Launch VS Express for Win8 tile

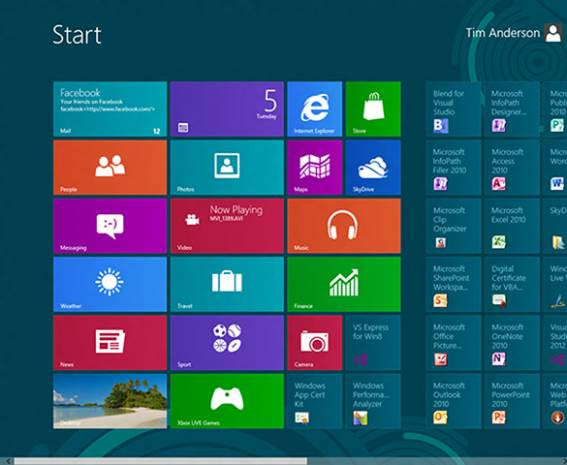click(373, 343)
